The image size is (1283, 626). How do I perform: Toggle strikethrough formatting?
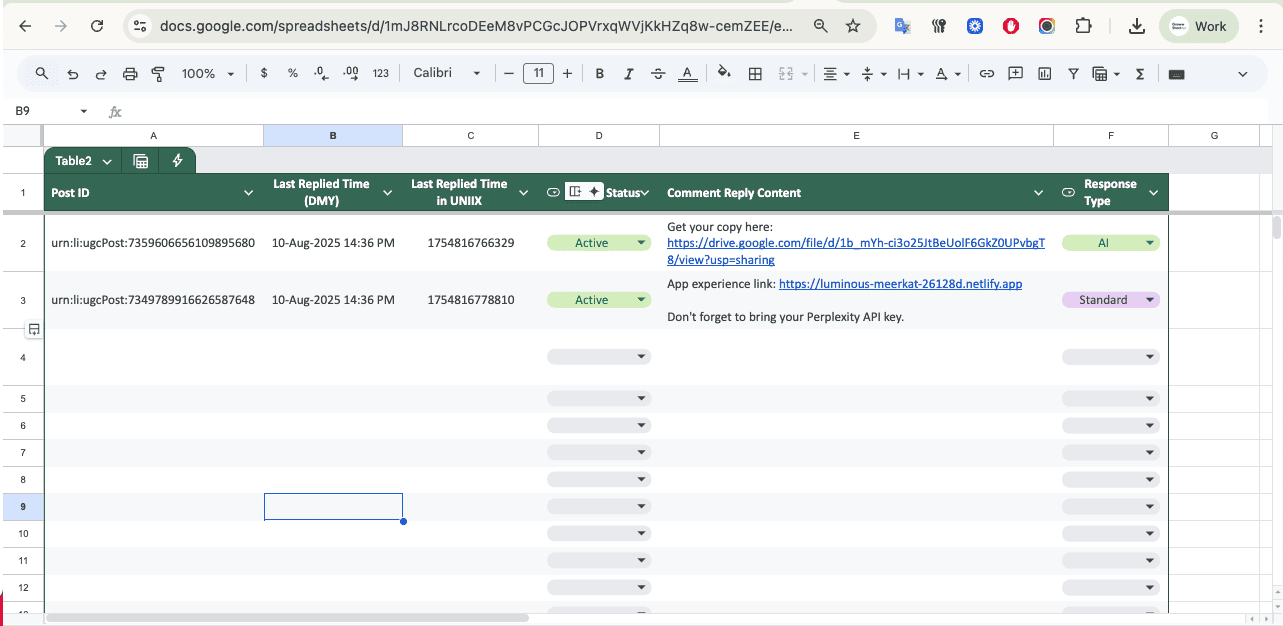658,73
